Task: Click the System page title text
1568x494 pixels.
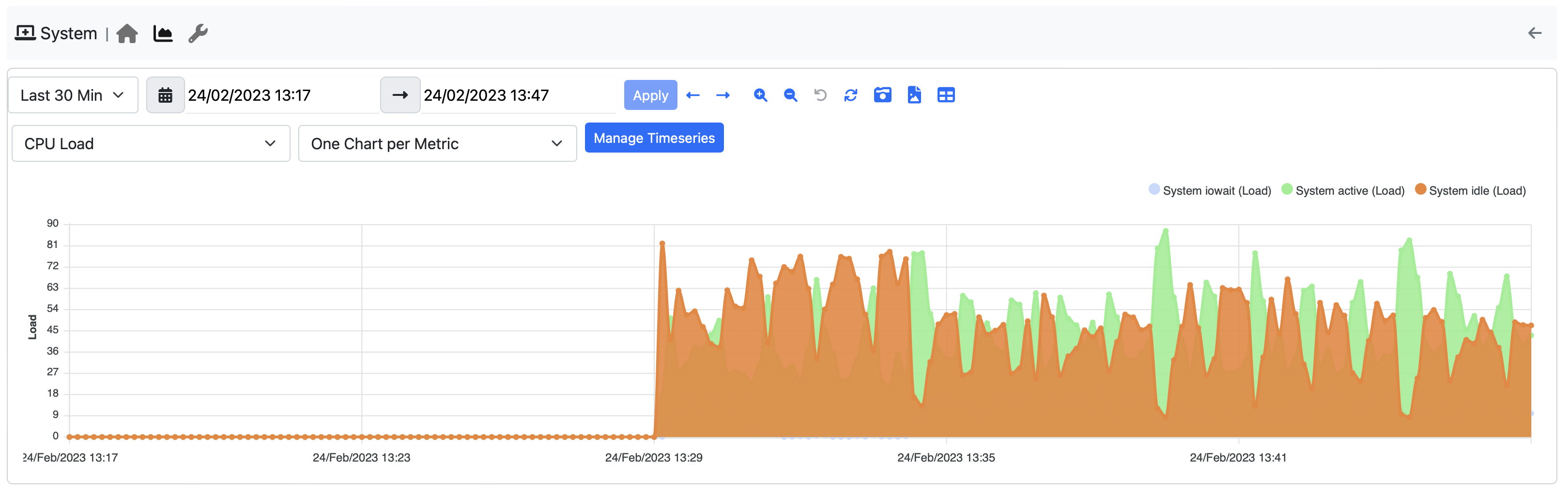Action: (69, 33)
